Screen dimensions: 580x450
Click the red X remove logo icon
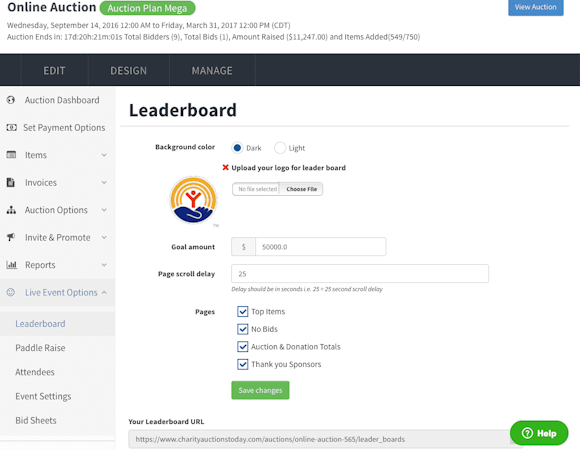click(225, 168)
